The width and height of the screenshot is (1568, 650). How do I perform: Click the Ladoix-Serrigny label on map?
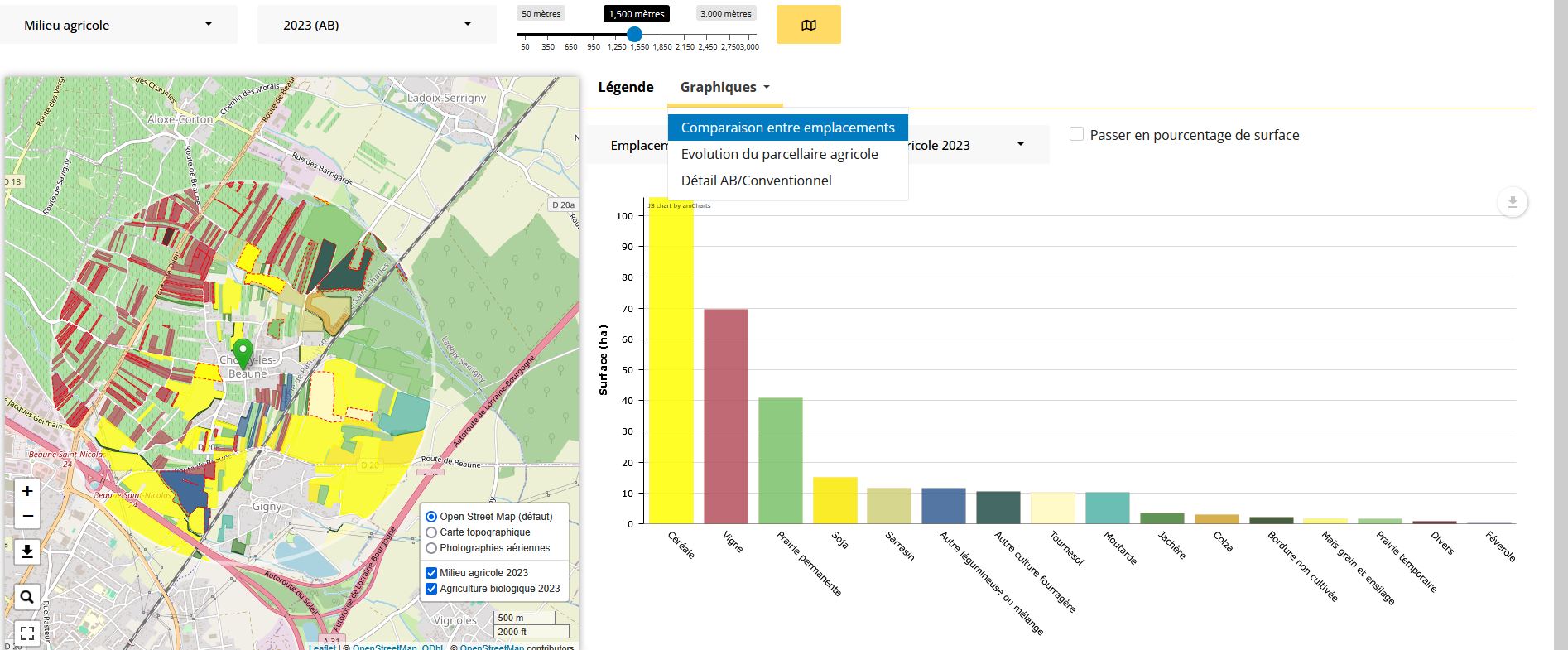(447, 98)
